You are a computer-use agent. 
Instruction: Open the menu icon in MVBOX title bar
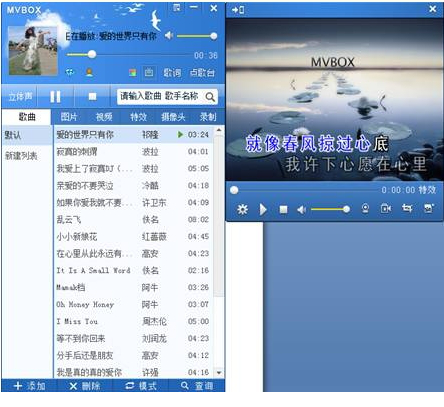click(177, 8)
